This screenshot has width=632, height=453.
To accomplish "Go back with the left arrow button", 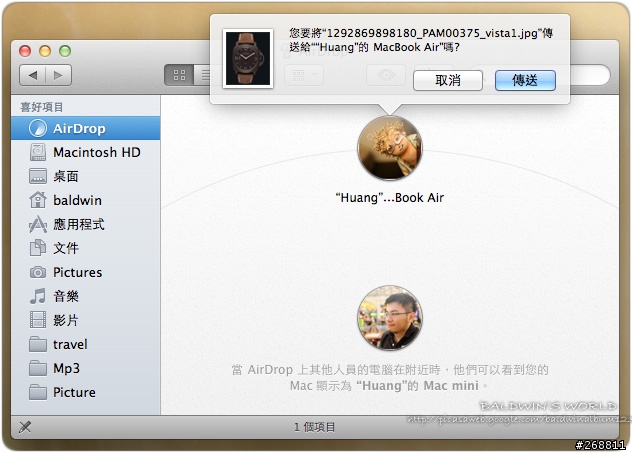I will [x=33, y=75].
